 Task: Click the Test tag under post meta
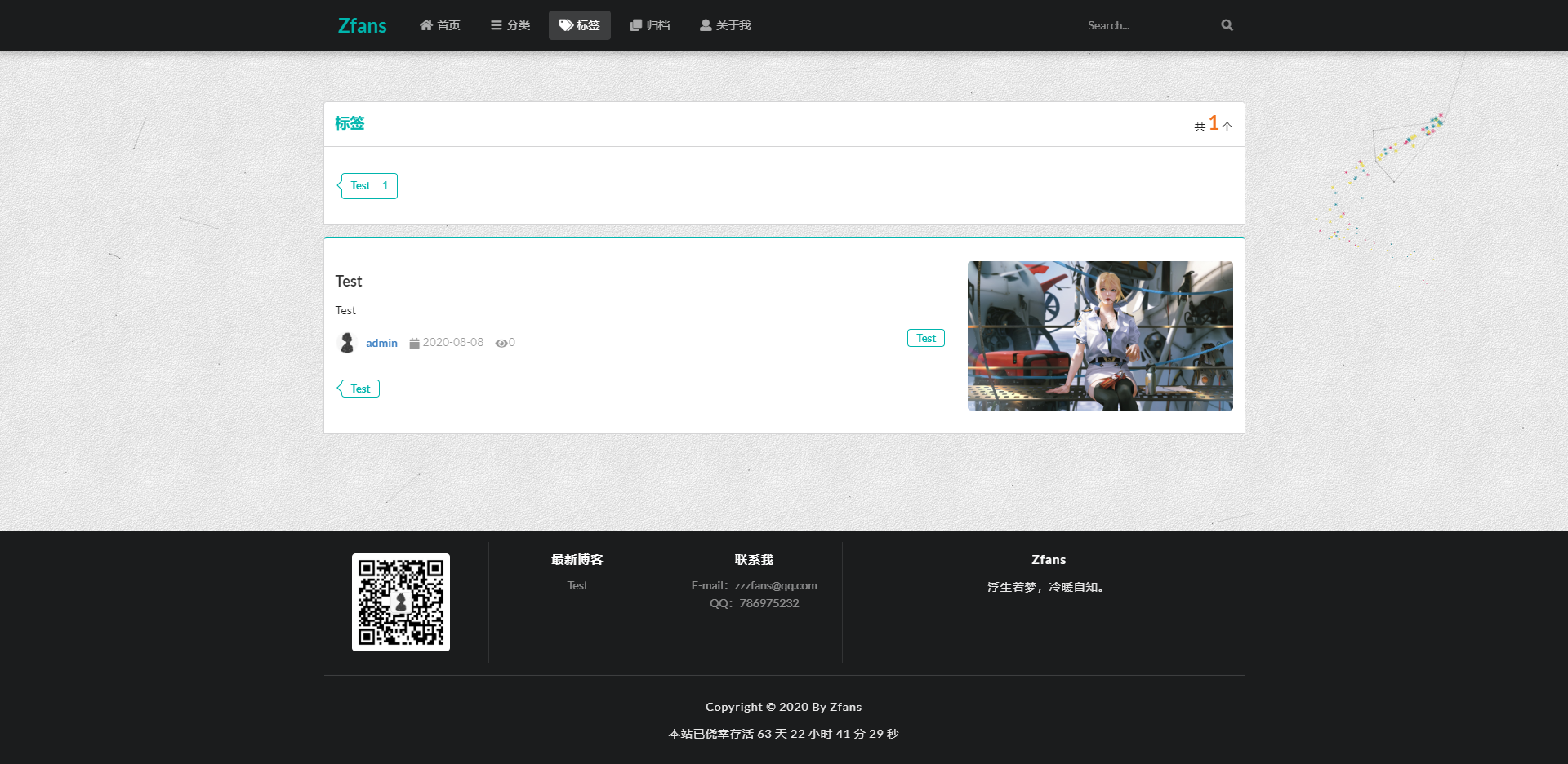pyautogui.click(x=359, y=389)
